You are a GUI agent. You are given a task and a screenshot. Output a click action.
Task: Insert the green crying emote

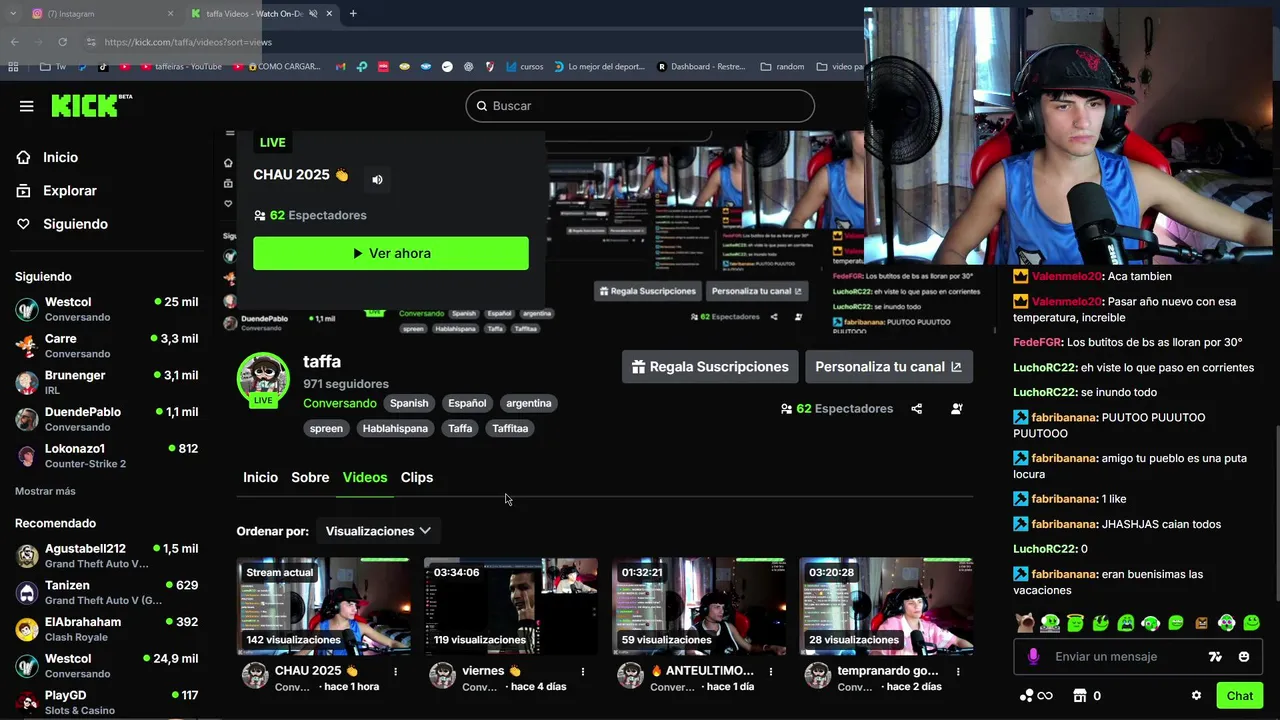point(1126,623)
